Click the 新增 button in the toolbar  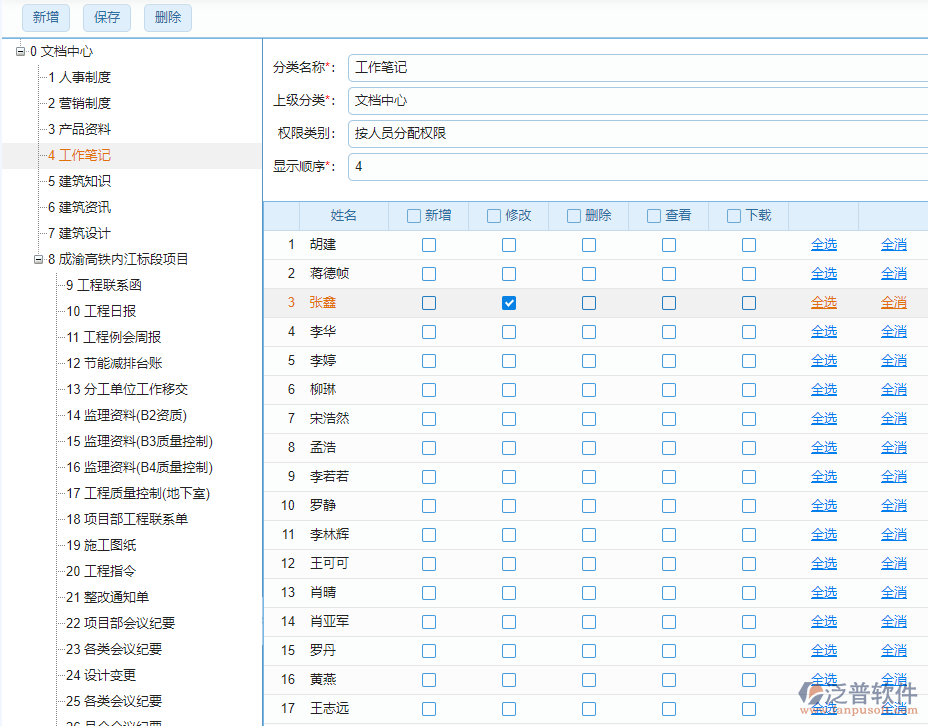click(x=45, y=17)
